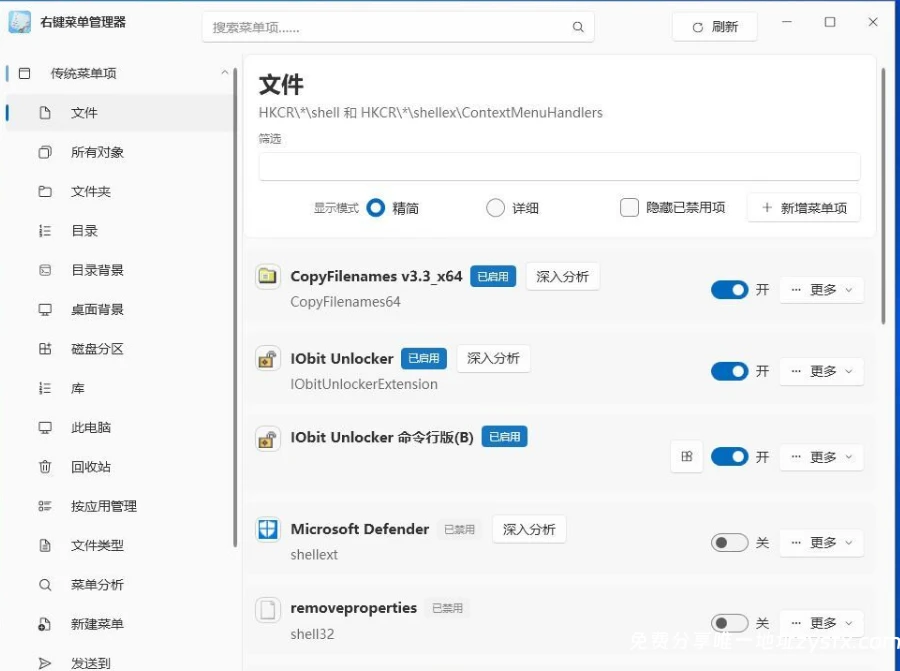The width and height of the screenshot is (900, 671).
Task: Enable the Microsoft Defender toggle switch
Action: tap(730, 542)
